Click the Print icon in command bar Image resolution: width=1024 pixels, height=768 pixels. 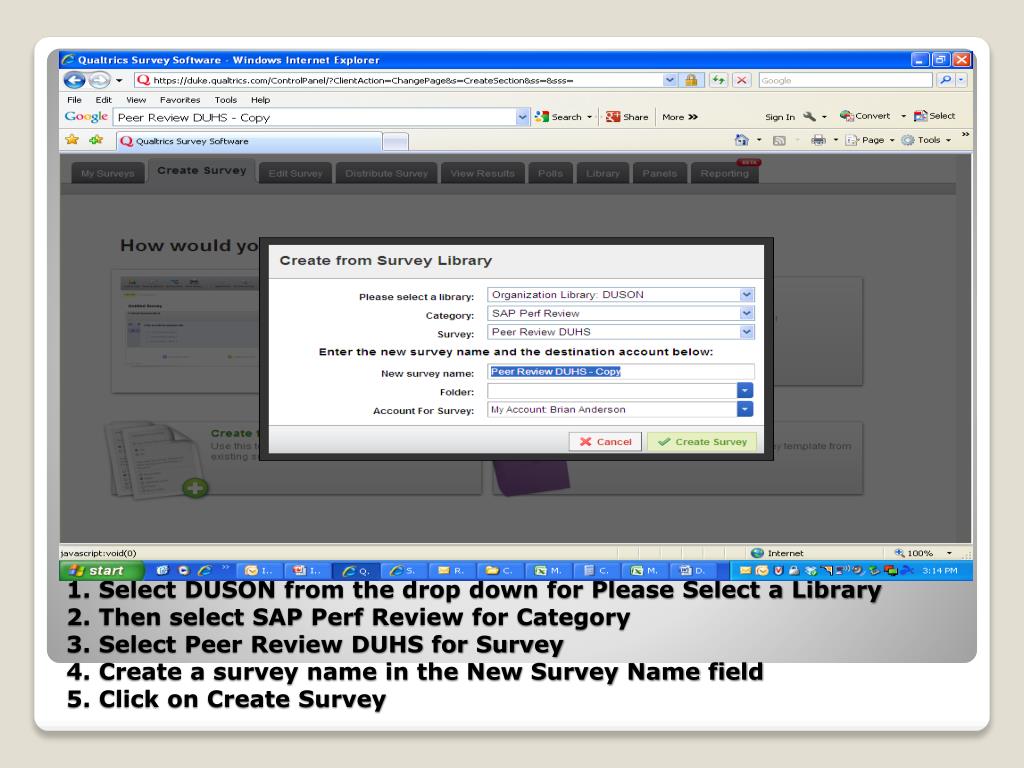(x=818, y=140)
